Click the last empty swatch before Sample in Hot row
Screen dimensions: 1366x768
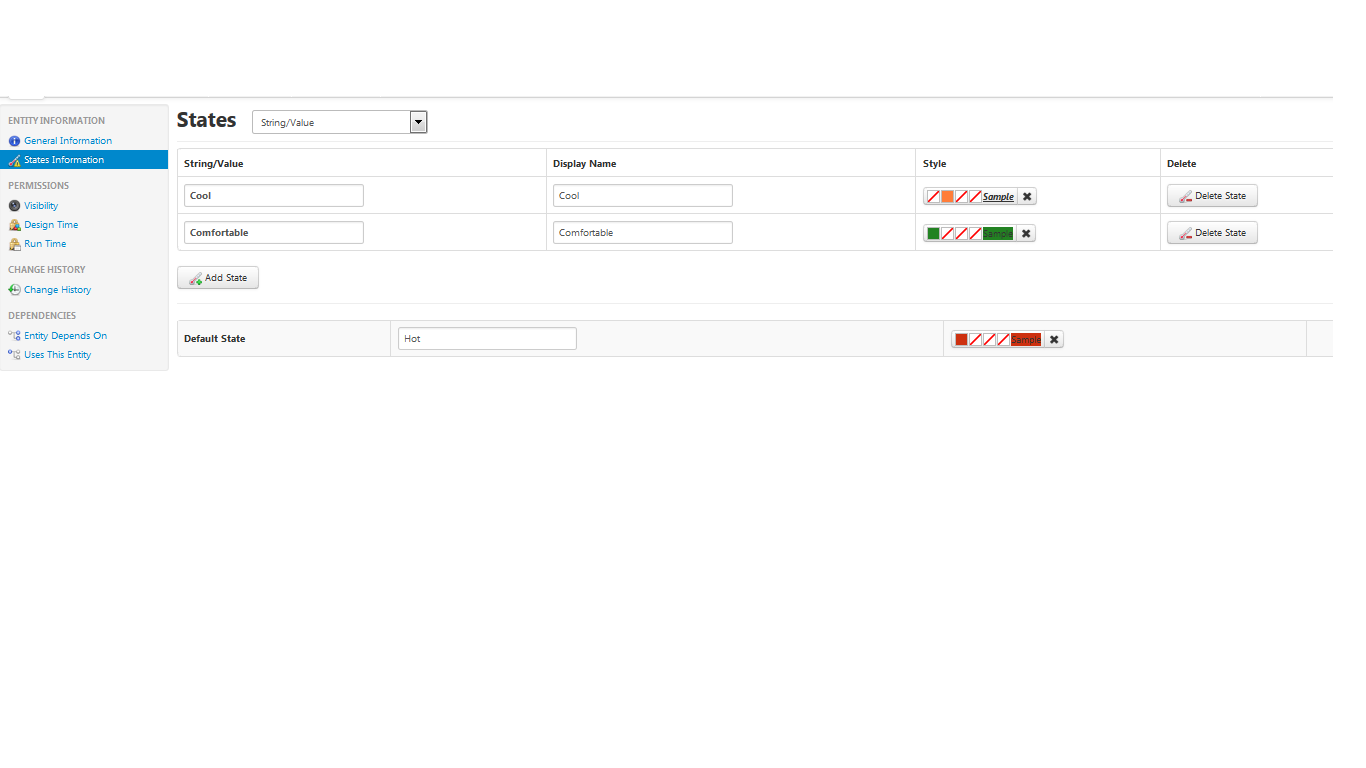tap(1003, 340)
